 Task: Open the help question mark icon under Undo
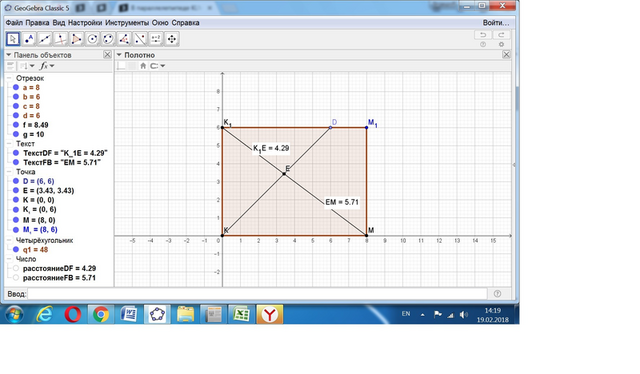tap(483, 45)
